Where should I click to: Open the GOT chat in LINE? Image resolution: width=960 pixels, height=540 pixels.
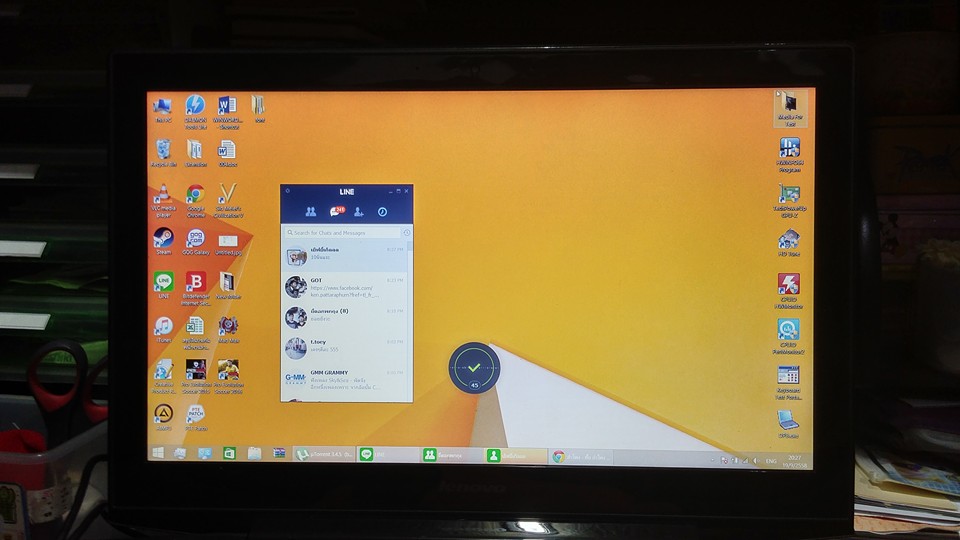tap(344, 287)
